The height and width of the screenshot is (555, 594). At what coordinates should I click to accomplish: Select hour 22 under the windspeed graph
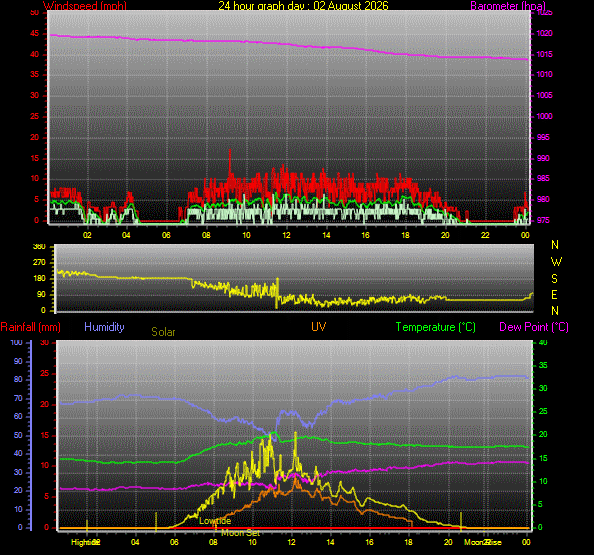click(485, 235)
